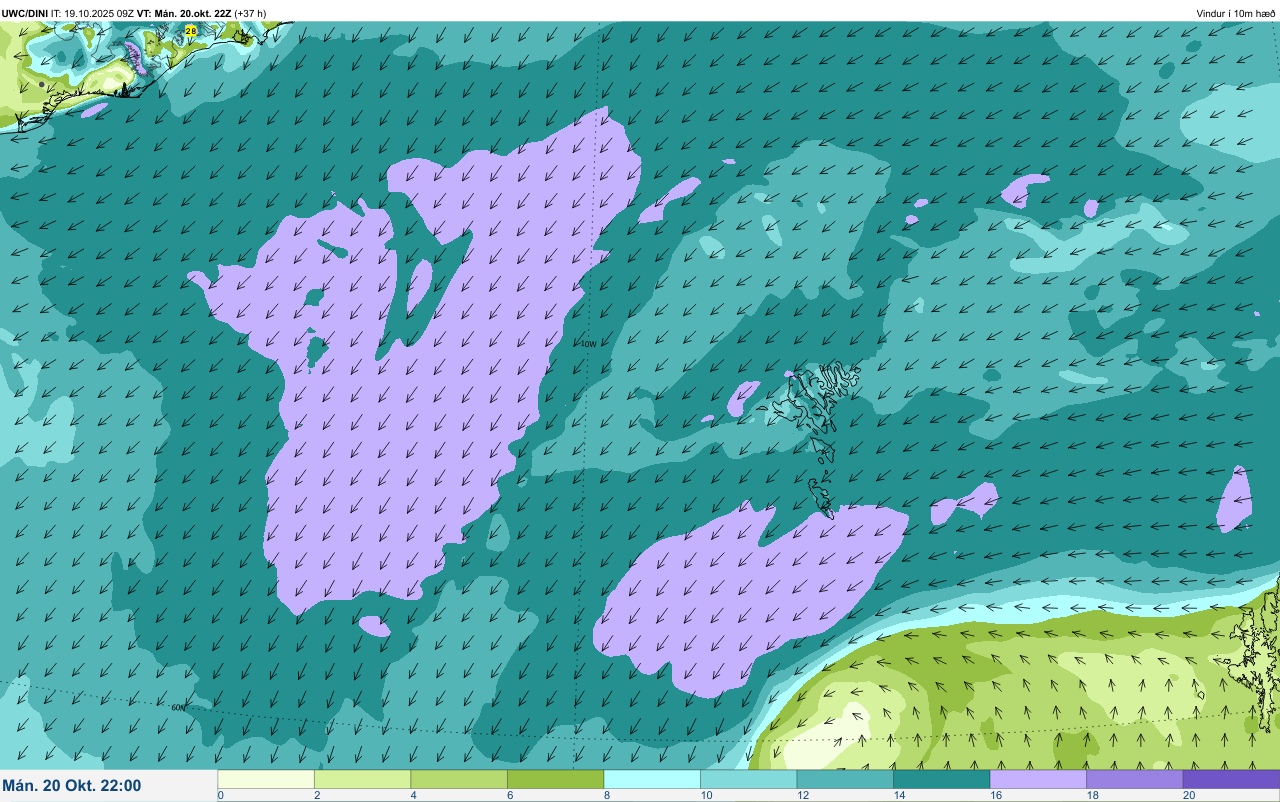Click the legend value 0
The width and height of the screenshot is (1280, 802).
[220, 795]
